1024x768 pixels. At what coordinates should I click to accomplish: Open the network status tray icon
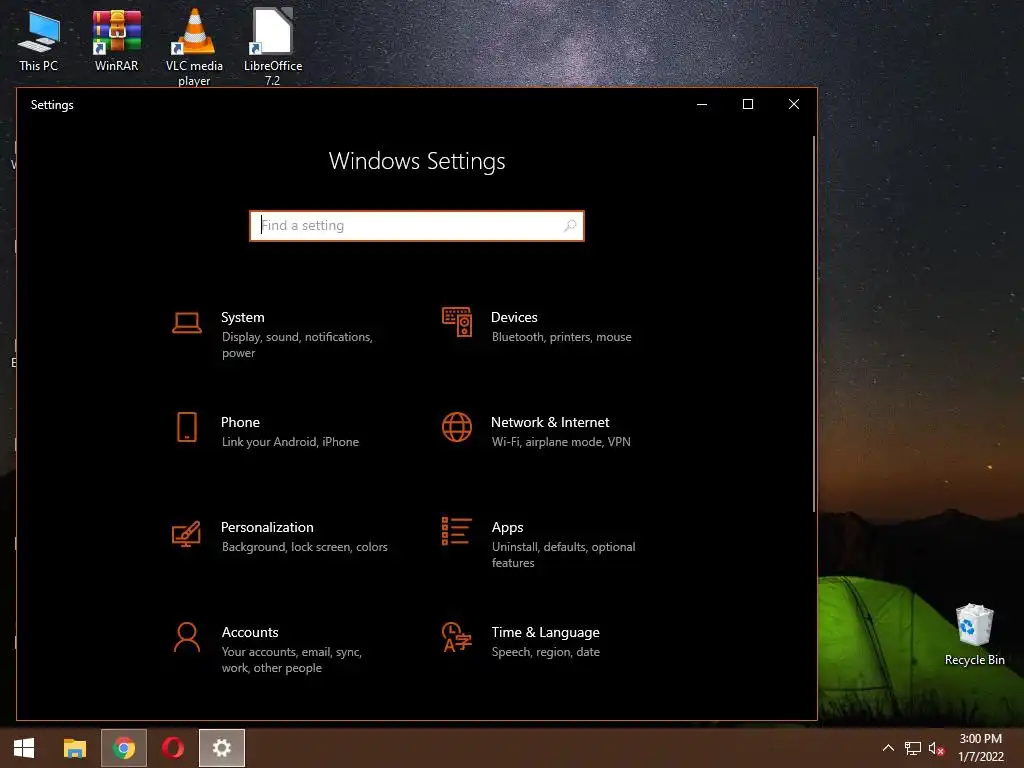click(x=912, y=748)
